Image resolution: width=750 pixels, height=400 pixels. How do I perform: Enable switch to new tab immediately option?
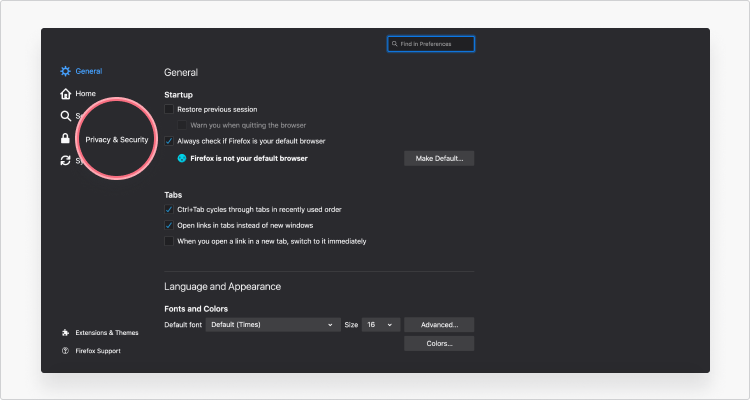169,241
